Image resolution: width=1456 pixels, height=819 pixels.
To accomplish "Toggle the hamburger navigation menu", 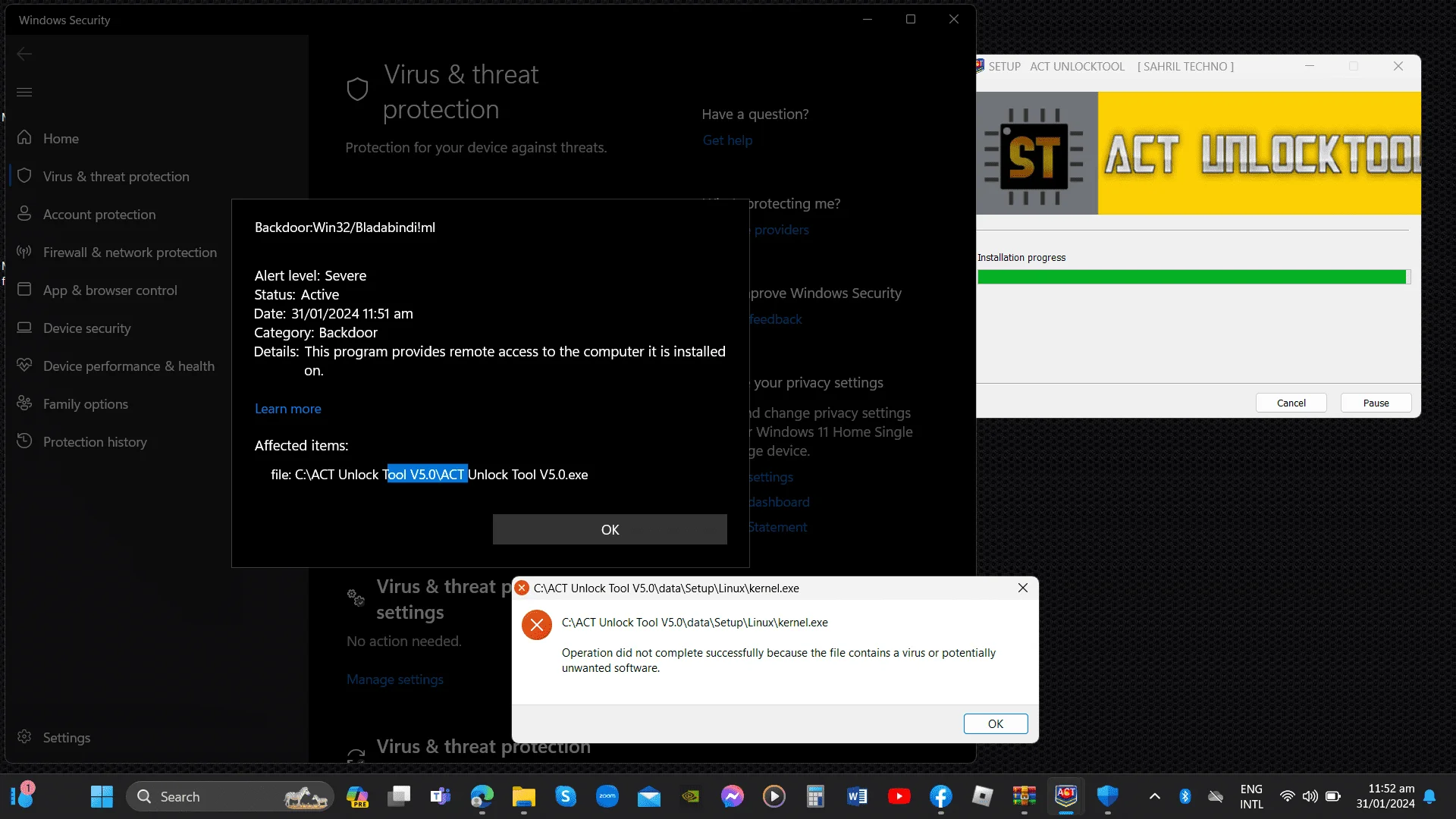I will (24, 92).
